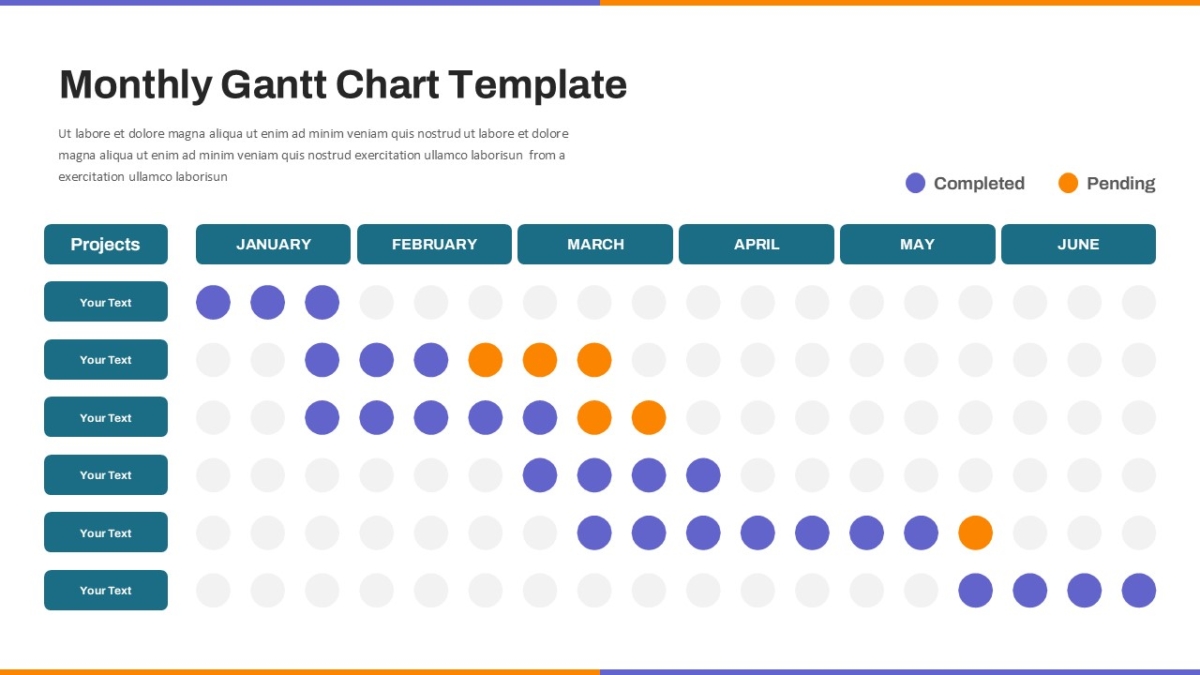
Task: Click the first purple dot in first row
Action: click(213, 302)
